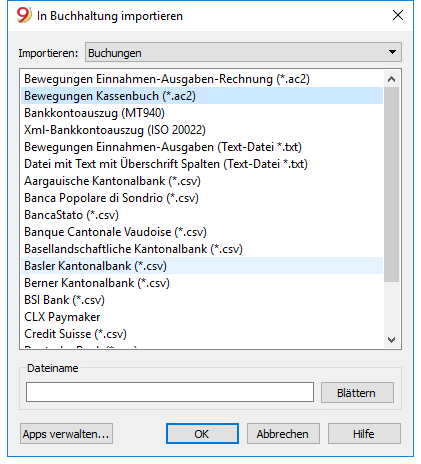This screenshot has height=464, width=421.
Task: Select Bewegungen Einnahmen-Ausgaben-Rechnung (*.ac2)
Action: point(202,79)
